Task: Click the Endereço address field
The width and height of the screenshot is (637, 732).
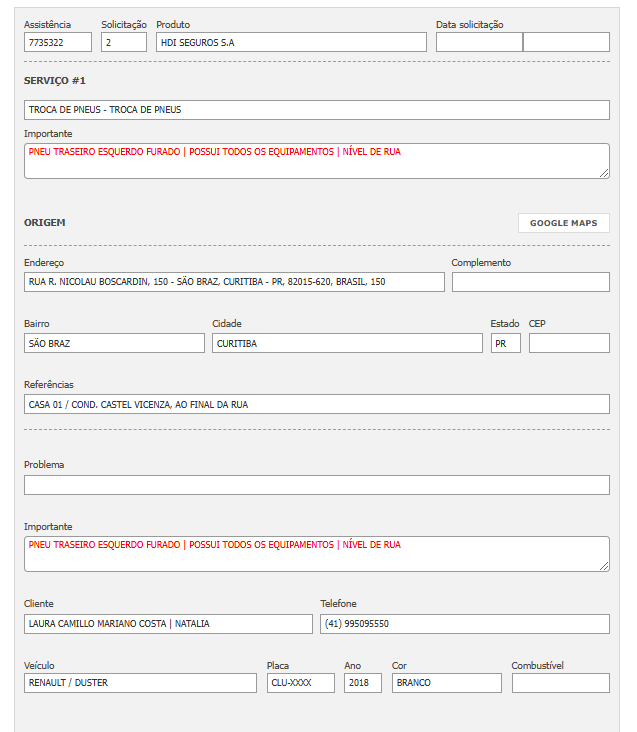Action: (x=234, y=282)
